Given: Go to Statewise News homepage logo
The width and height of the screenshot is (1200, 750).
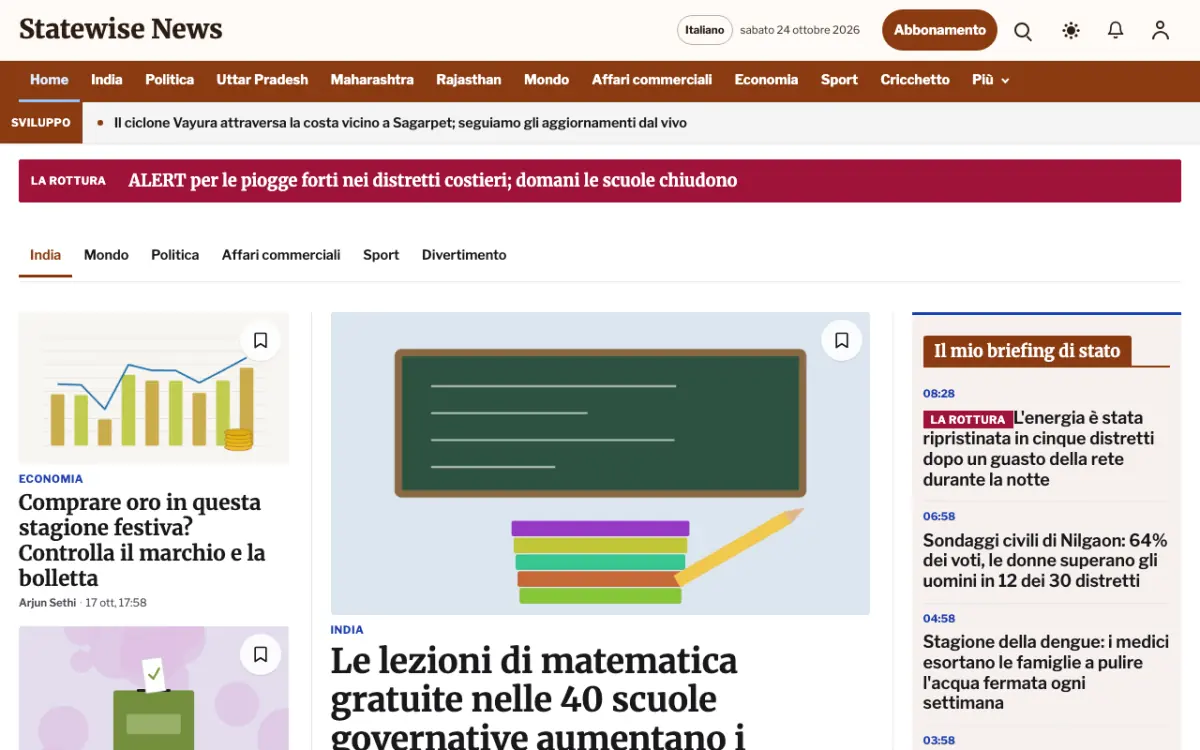Looking at the screenshot, I should (x=121, y=29).
